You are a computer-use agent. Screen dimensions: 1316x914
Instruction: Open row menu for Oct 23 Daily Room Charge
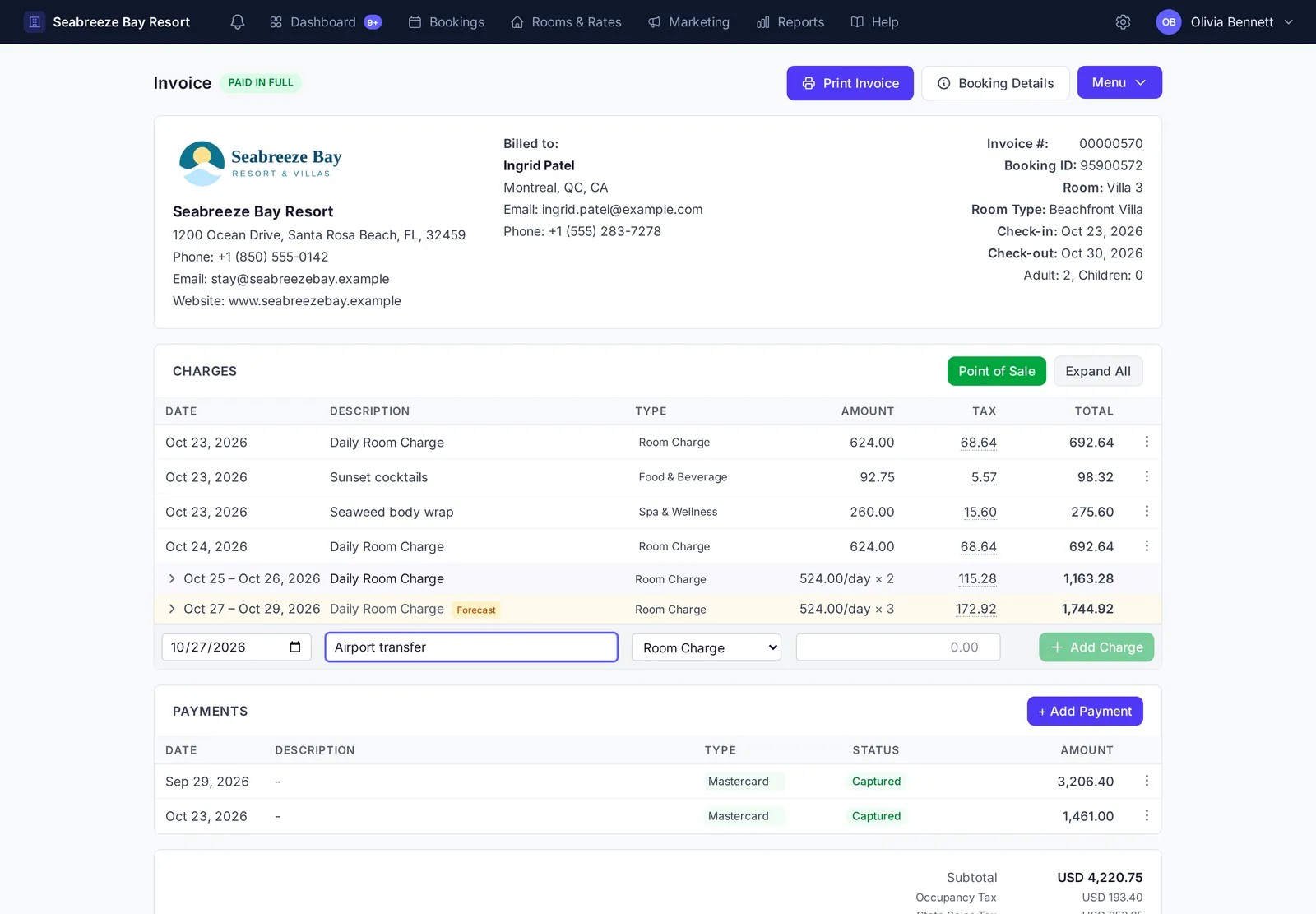coord(1147,442)
